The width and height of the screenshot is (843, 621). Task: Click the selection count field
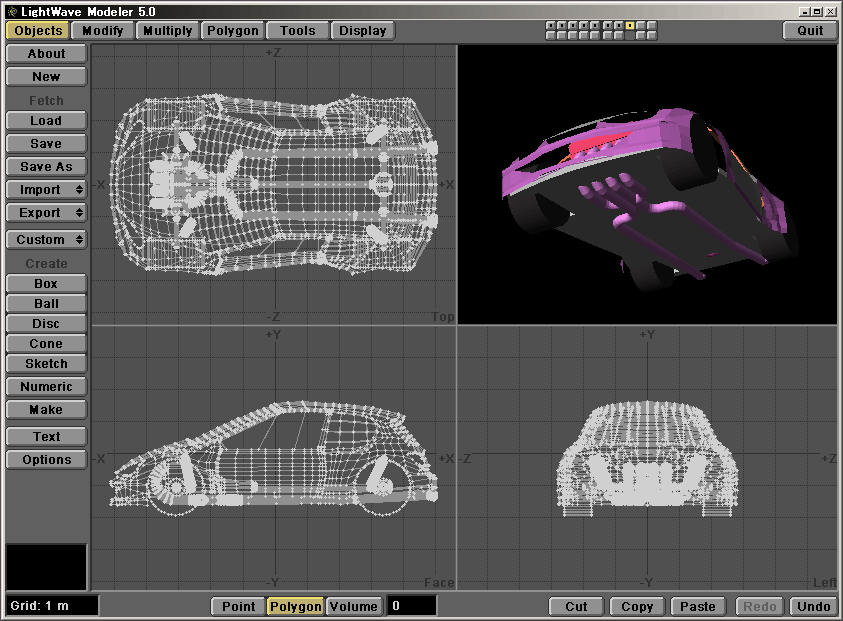click(x=412, y=606)
